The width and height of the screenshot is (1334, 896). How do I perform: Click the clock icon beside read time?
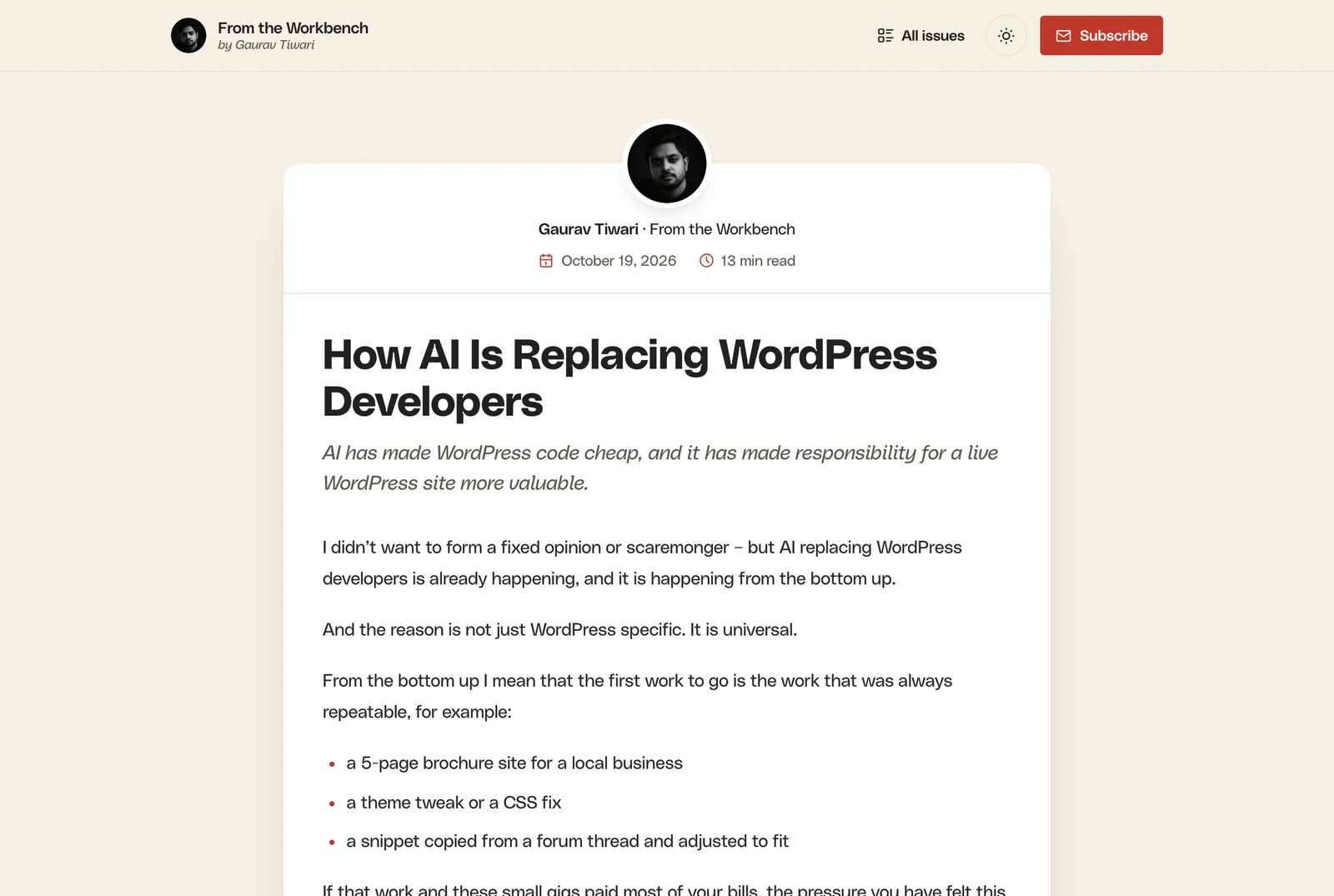tap(706, 261)
